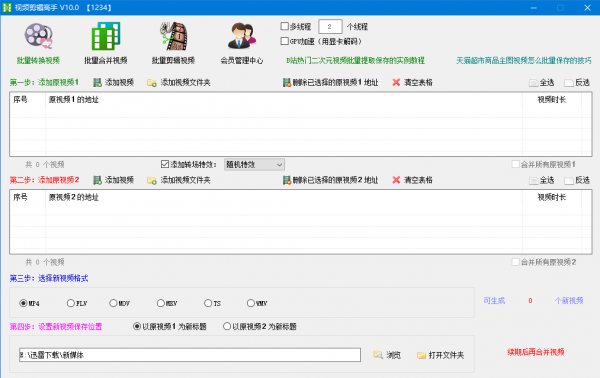
Task: Select the WMV format radio button
Action: pyautogui.click(x=251, y=303)
